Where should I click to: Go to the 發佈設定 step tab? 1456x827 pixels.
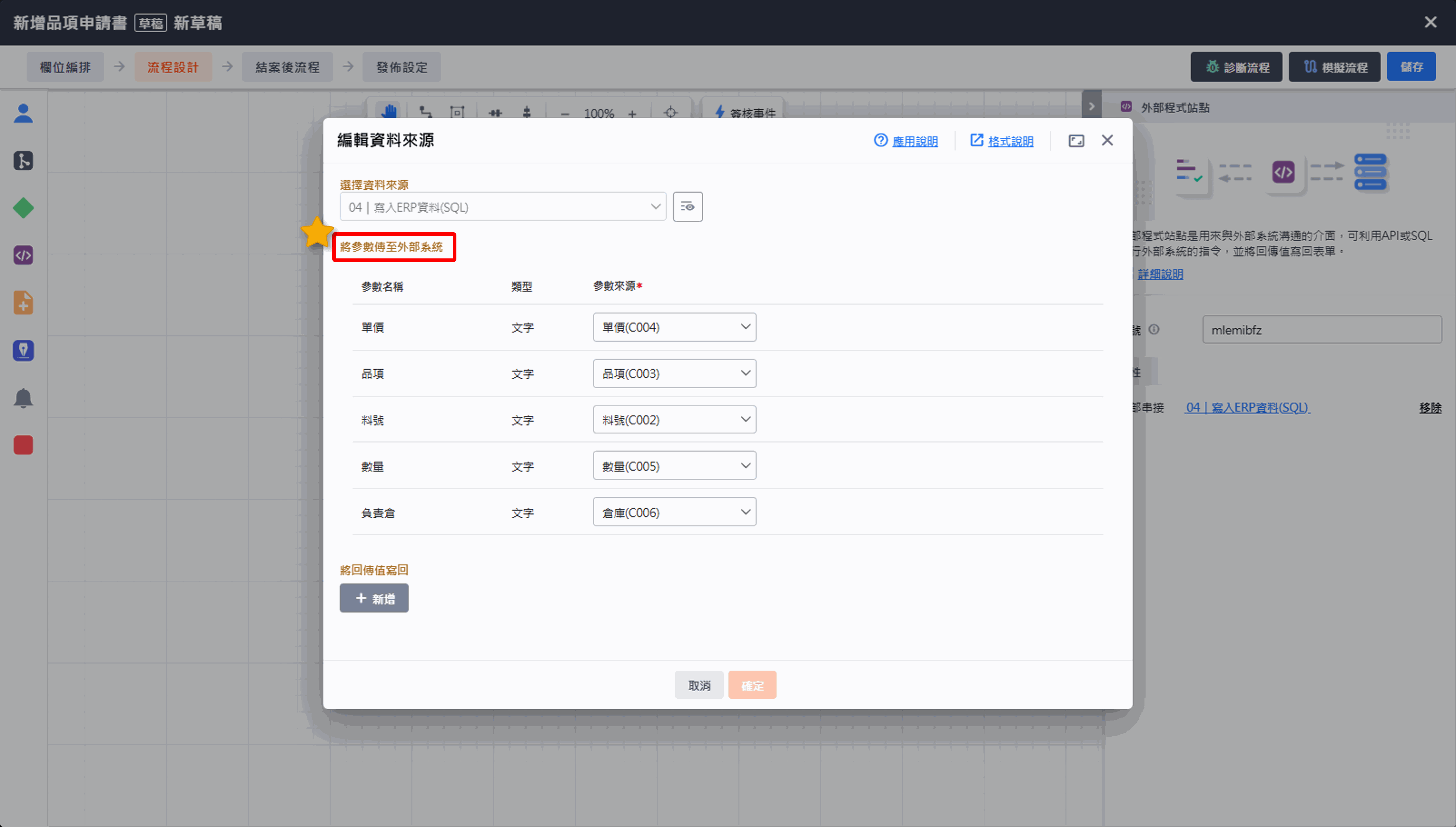401,67
